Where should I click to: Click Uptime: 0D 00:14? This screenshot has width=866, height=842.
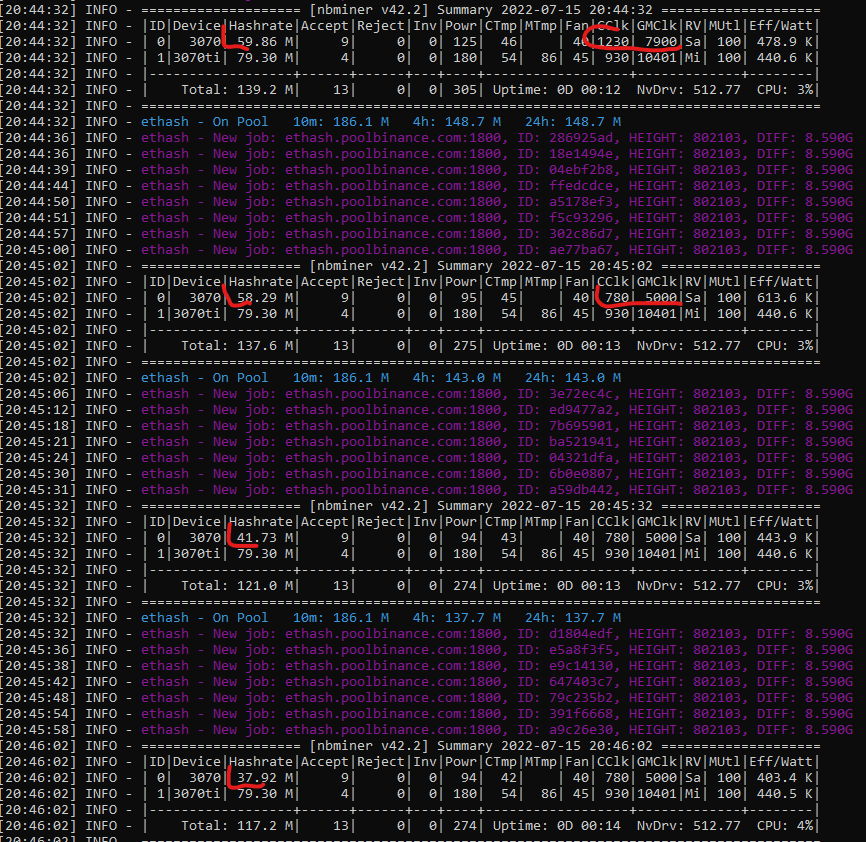(x=557, y=826)
